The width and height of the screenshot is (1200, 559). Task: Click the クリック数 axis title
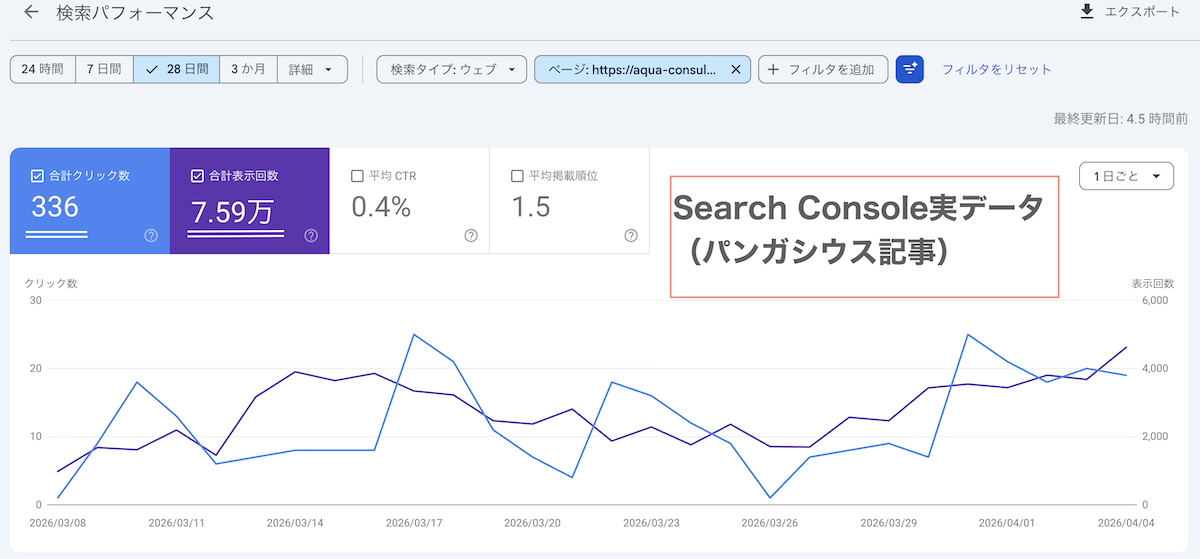[x=51, y=283]
